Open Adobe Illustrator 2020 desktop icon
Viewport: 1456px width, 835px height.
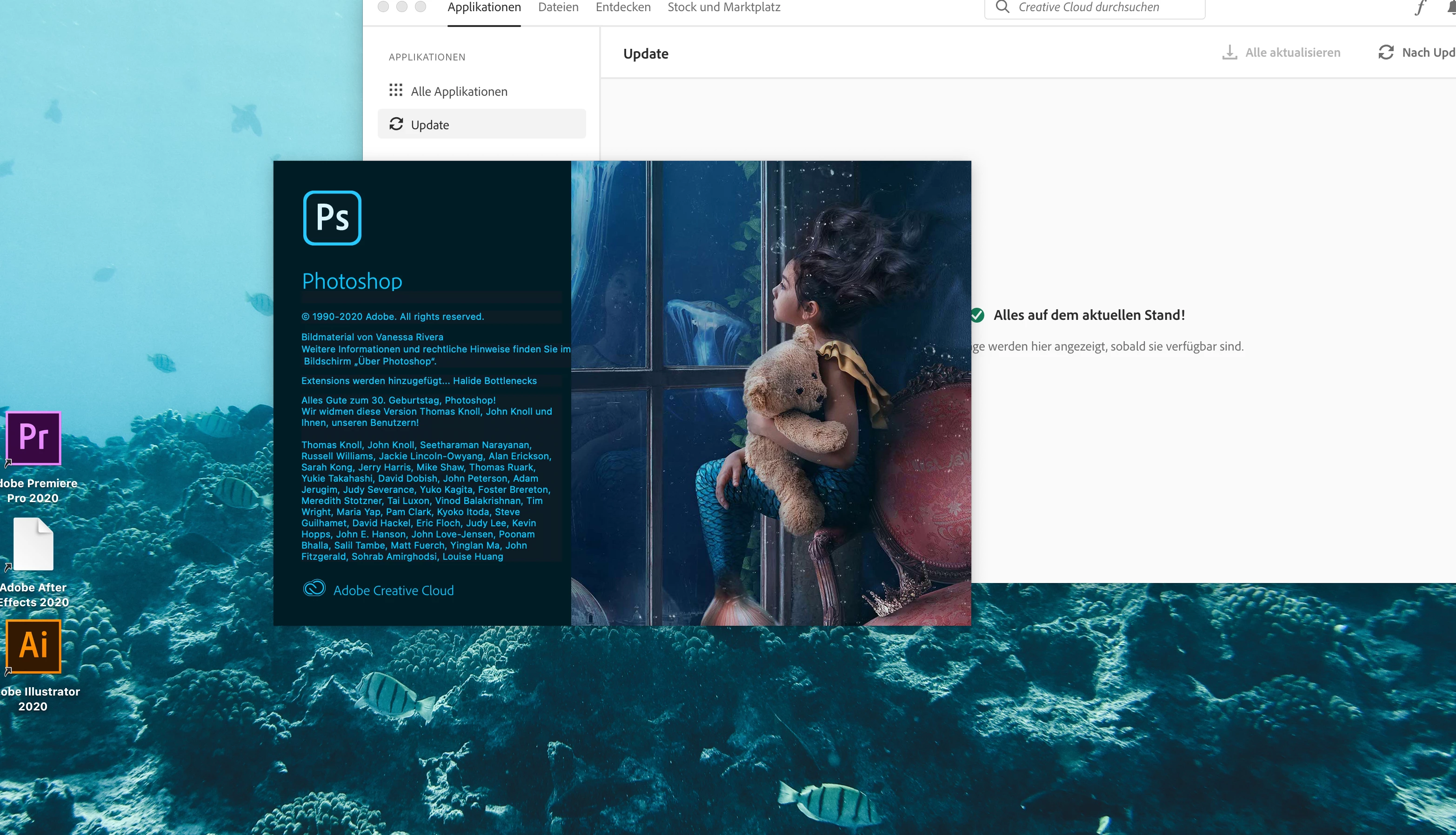[33, 646]
